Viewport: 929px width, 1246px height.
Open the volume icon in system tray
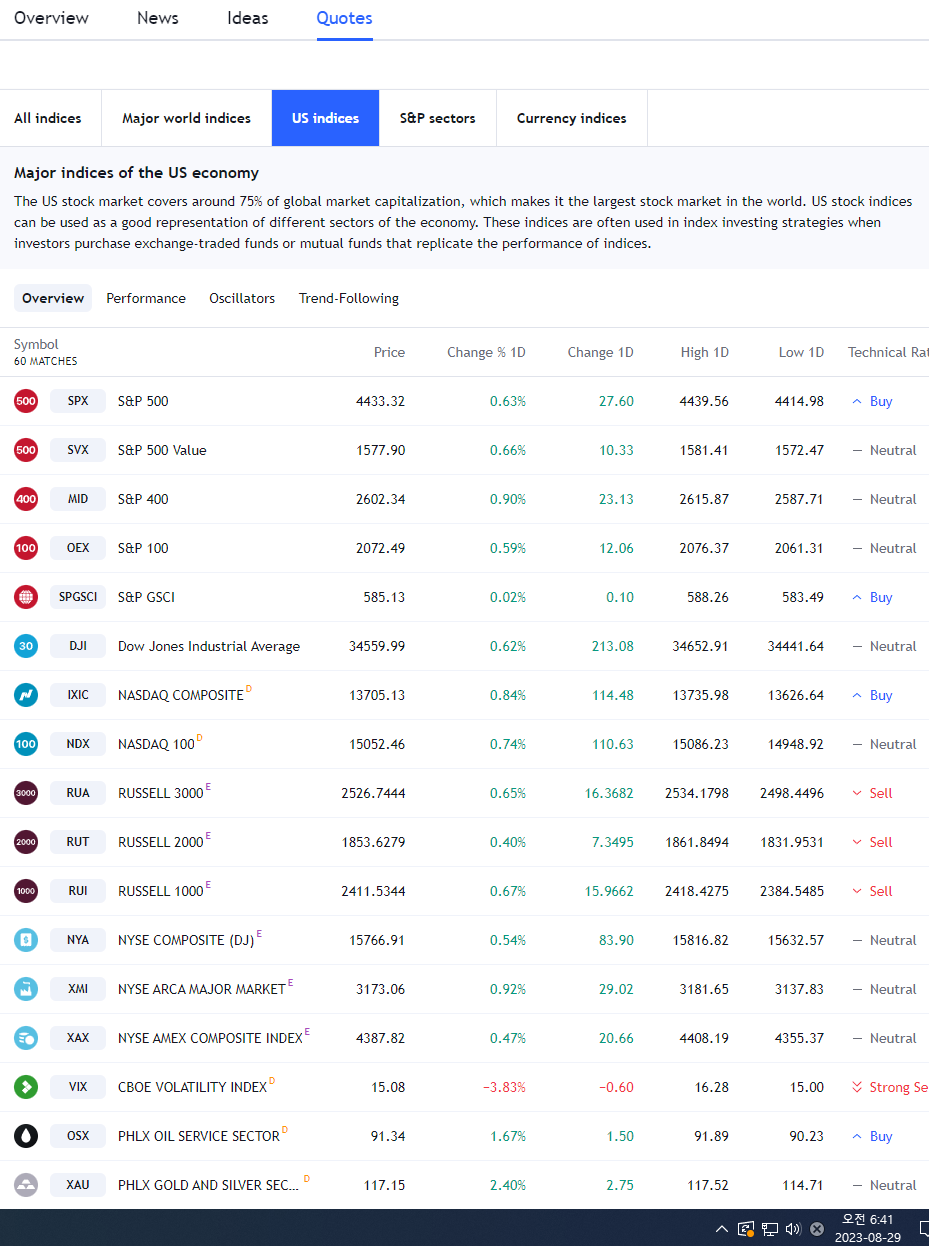(x=793, y=1229)
